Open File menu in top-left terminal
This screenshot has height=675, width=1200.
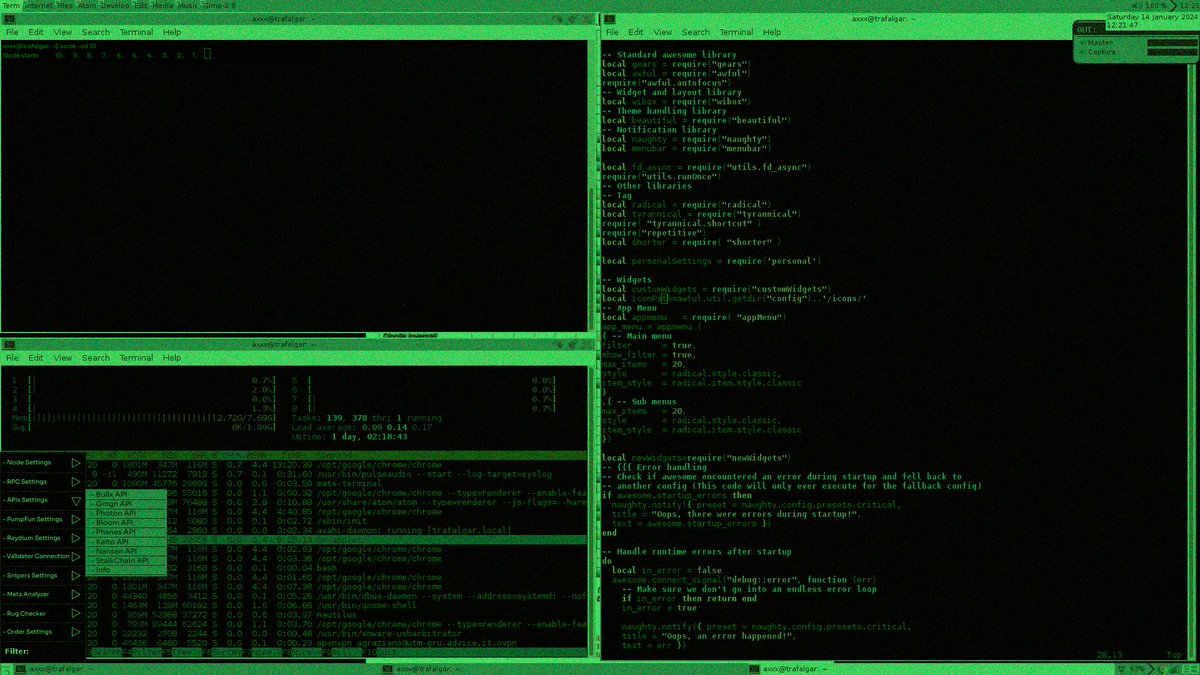click(12, 32)
